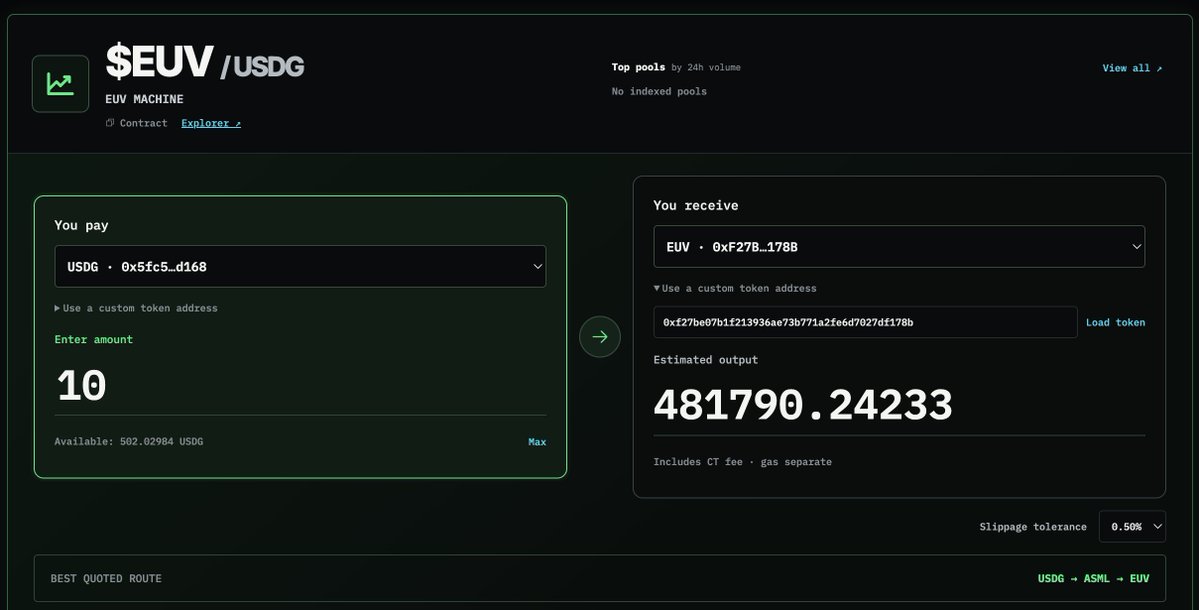The height and width of the screenshot is (610, 1199).
Task: Click the Load token button
Action: coord(1116,323)
